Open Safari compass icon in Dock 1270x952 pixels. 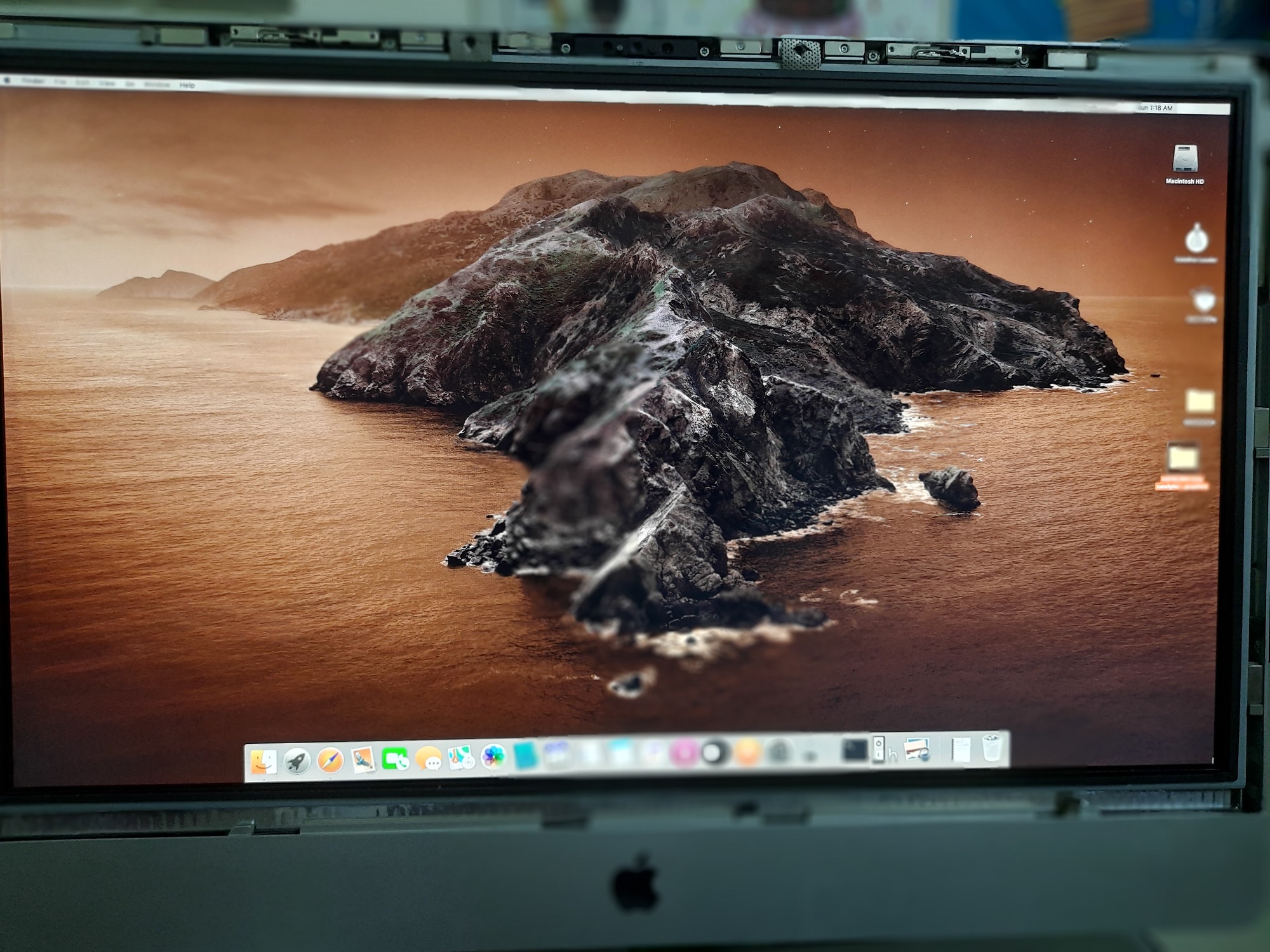(x=330, y=760)
